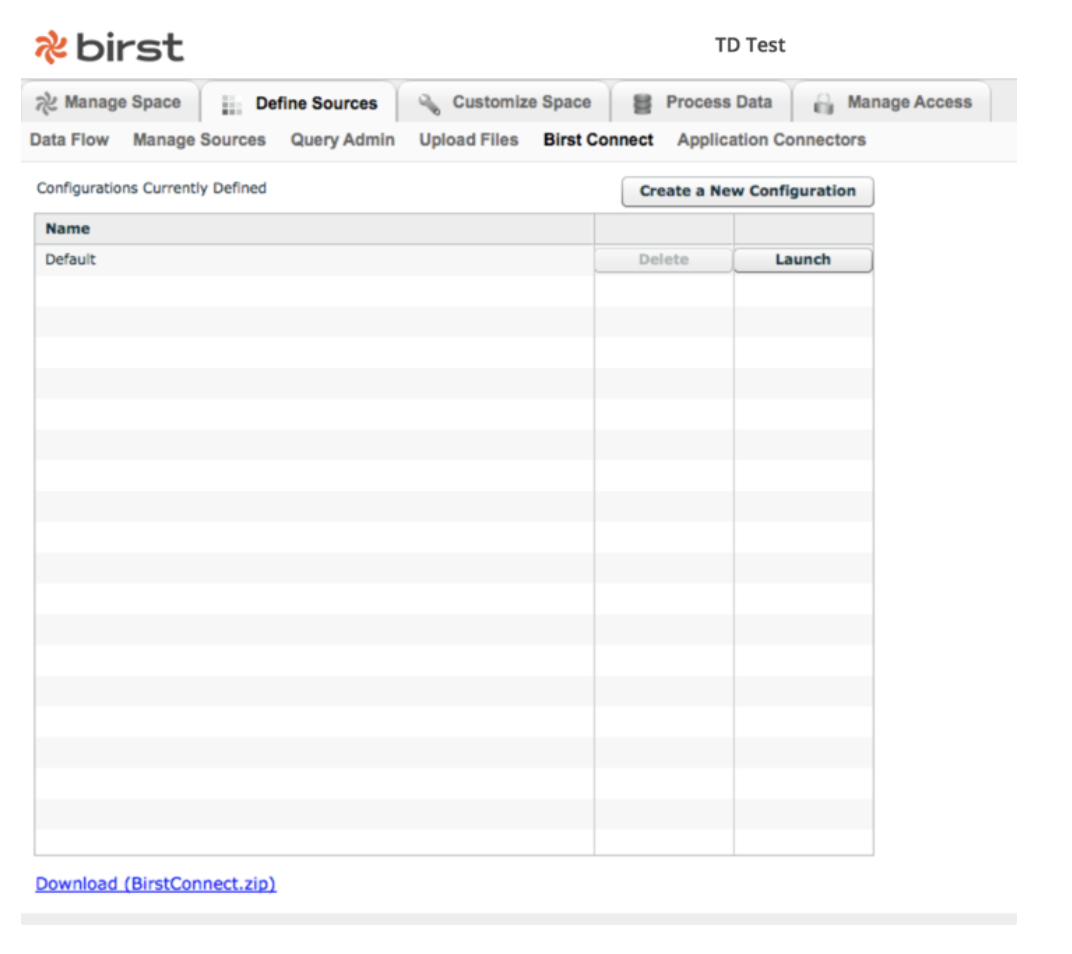Click the Process Data database icon
Screen dimensions: 1072x954
(643, 103)
